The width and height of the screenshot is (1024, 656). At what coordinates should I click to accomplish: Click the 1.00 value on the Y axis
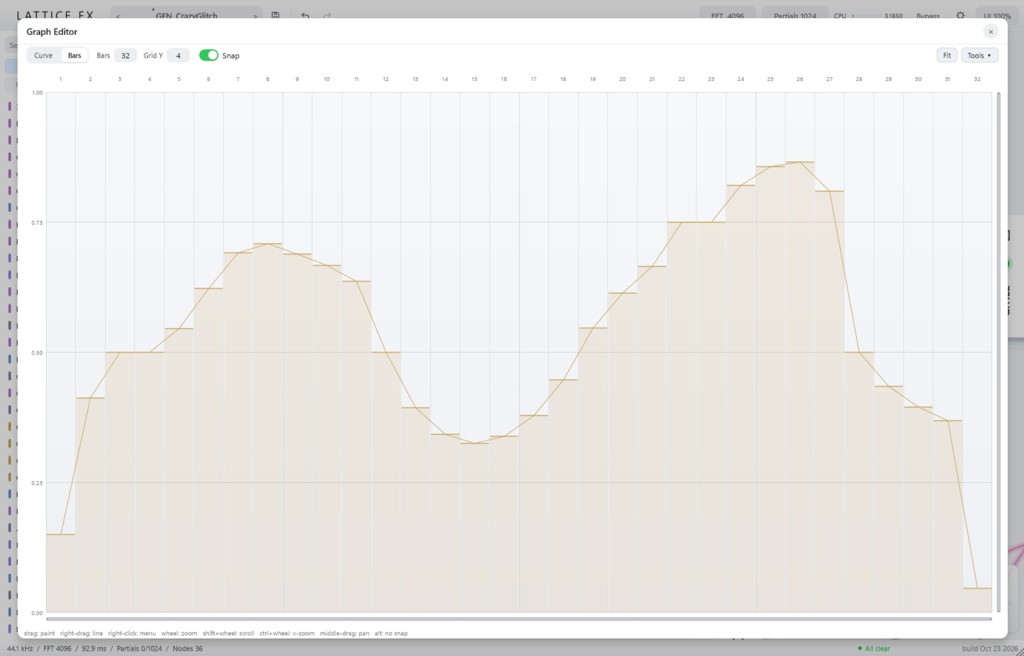tap(37, 93)
